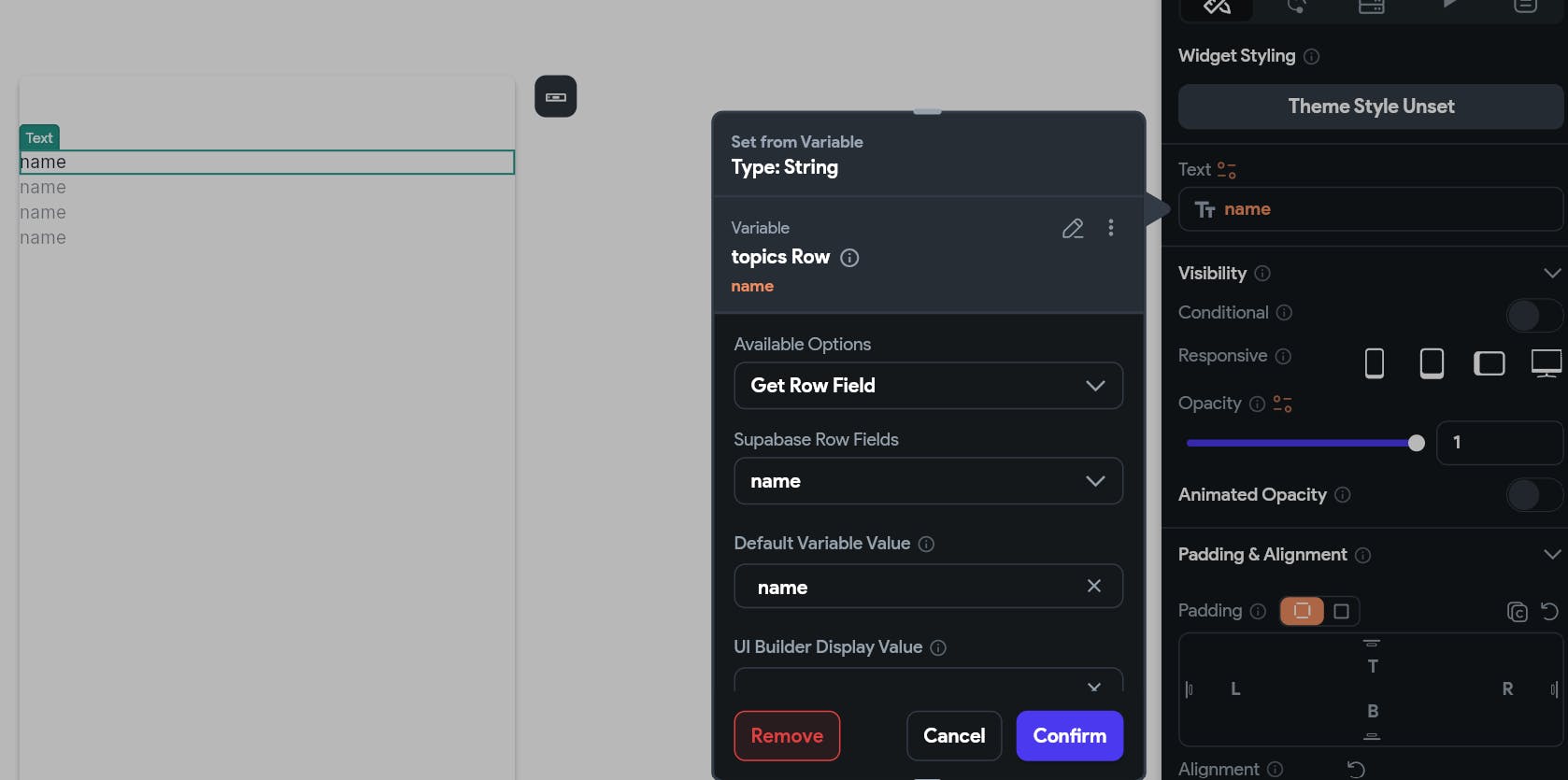The width and height of the screenshot is (1568, 780).
Task: Edit the topics Row variable with pencil icon
Action: click(x=1073, y=228)
